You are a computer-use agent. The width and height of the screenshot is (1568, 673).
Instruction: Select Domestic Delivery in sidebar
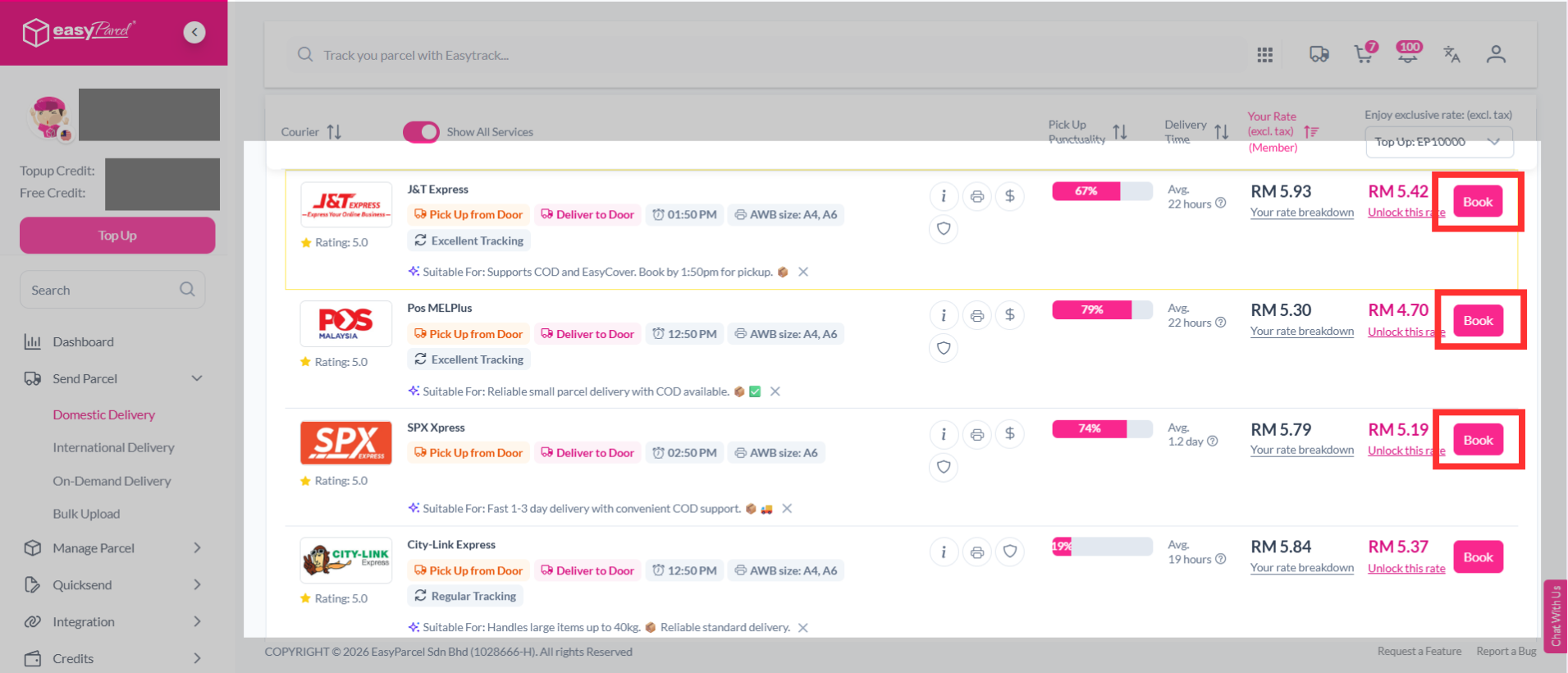pyautogui.click(x=104, y=415)
